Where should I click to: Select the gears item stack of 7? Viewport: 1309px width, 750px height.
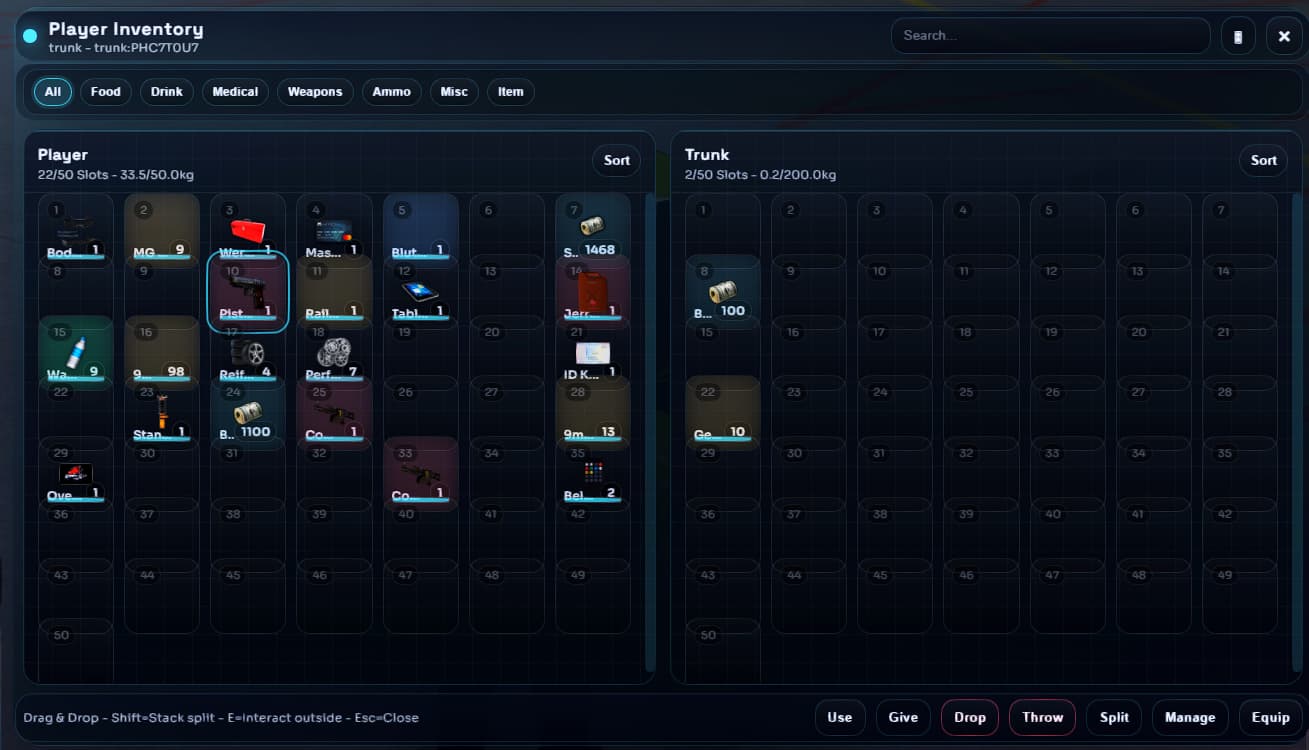click(334, 352)
